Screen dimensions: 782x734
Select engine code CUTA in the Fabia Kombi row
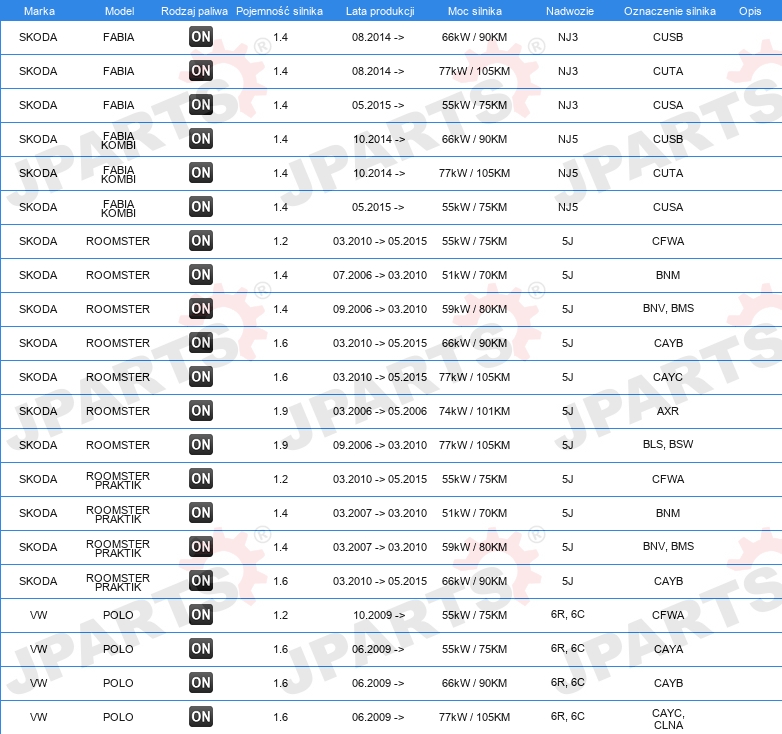668,173
